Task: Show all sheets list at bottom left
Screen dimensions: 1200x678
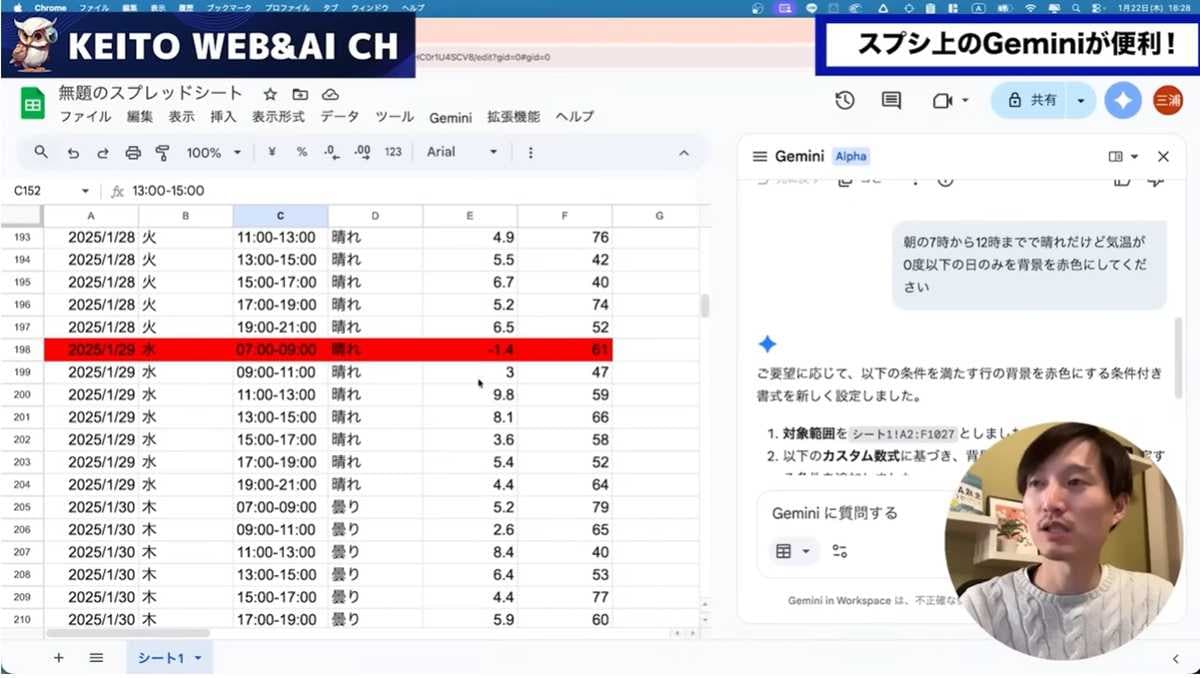Action: (96, 657)
